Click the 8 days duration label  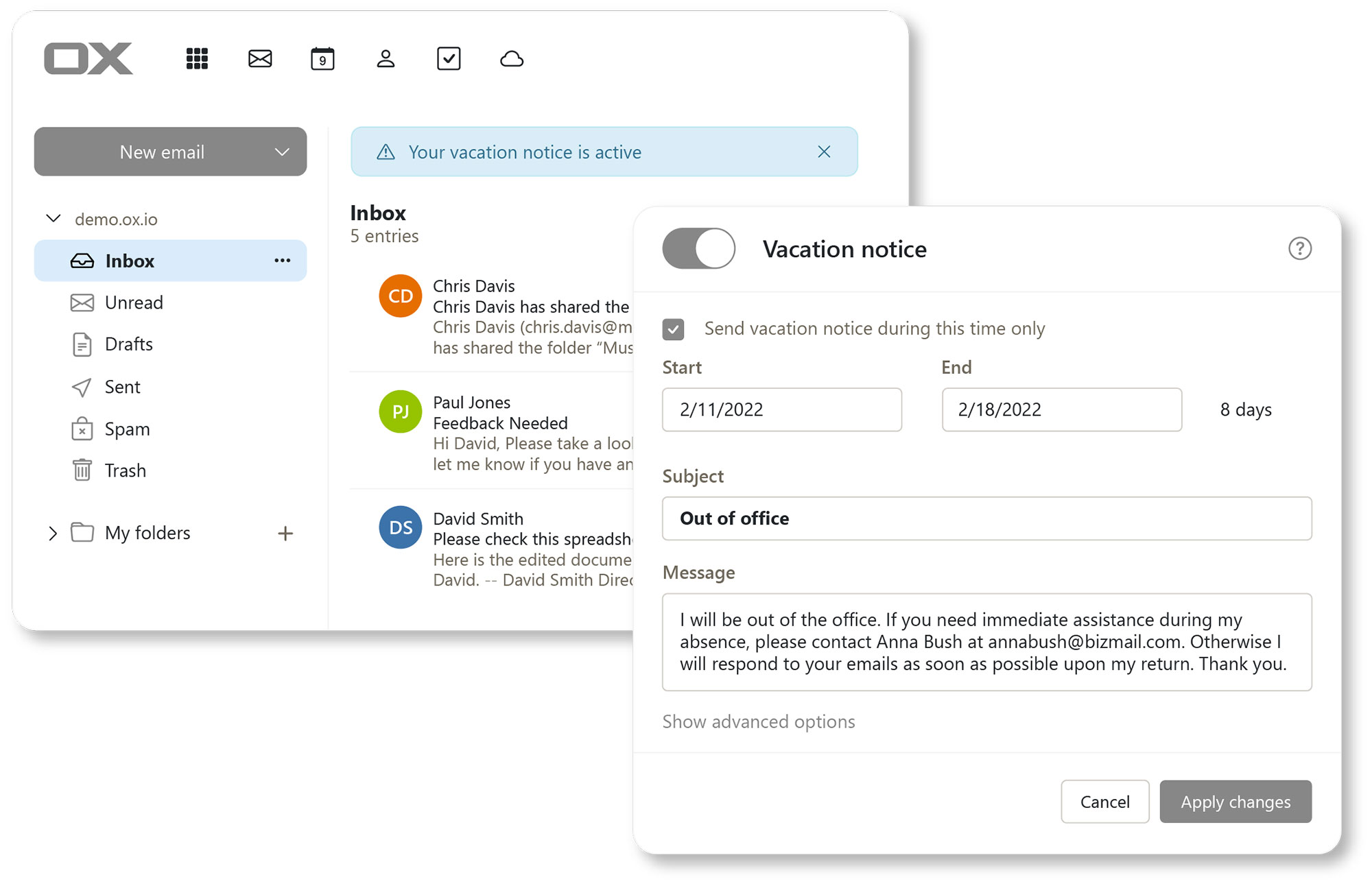coord(1246,410)
